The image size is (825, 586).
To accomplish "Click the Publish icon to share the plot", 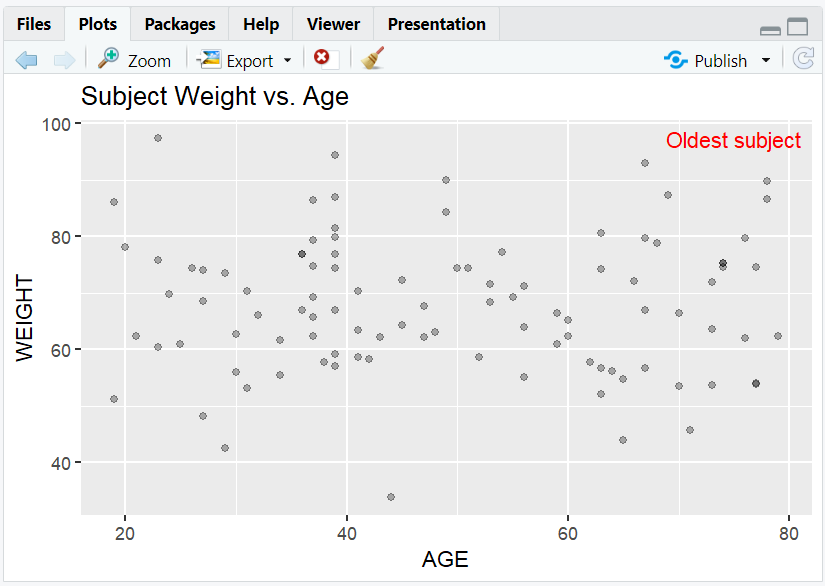I will pyautogui.click(x=676, y=60).
